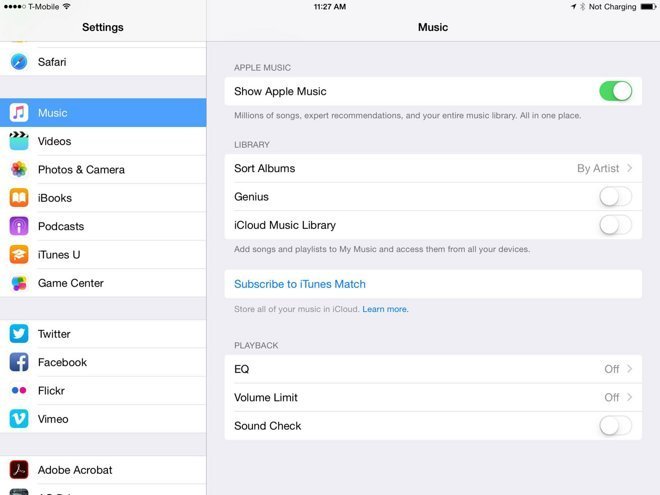Expand the EQ setting chevron
660x495 pixels.
coord(630,369)
